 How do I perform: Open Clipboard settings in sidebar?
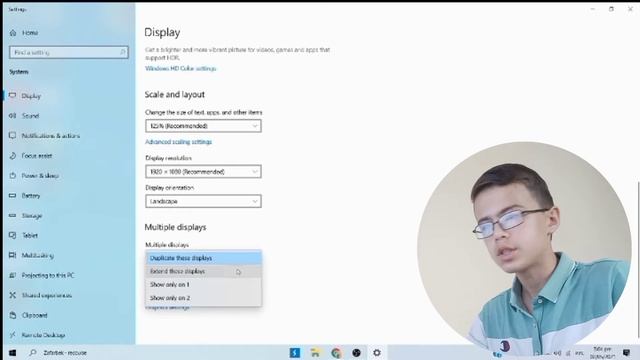coord(34,315)
